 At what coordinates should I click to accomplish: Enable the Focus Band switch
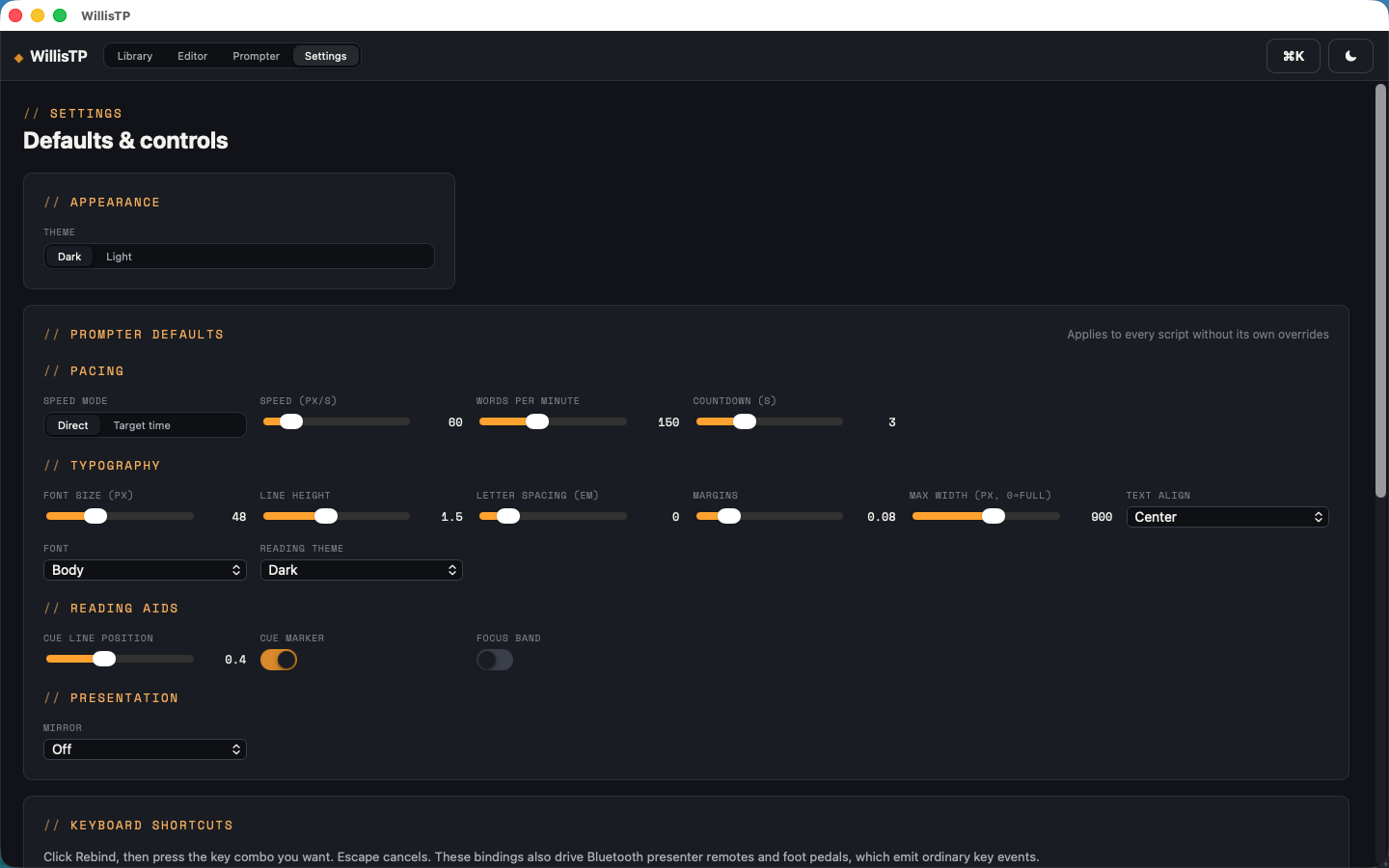[495, 660]
